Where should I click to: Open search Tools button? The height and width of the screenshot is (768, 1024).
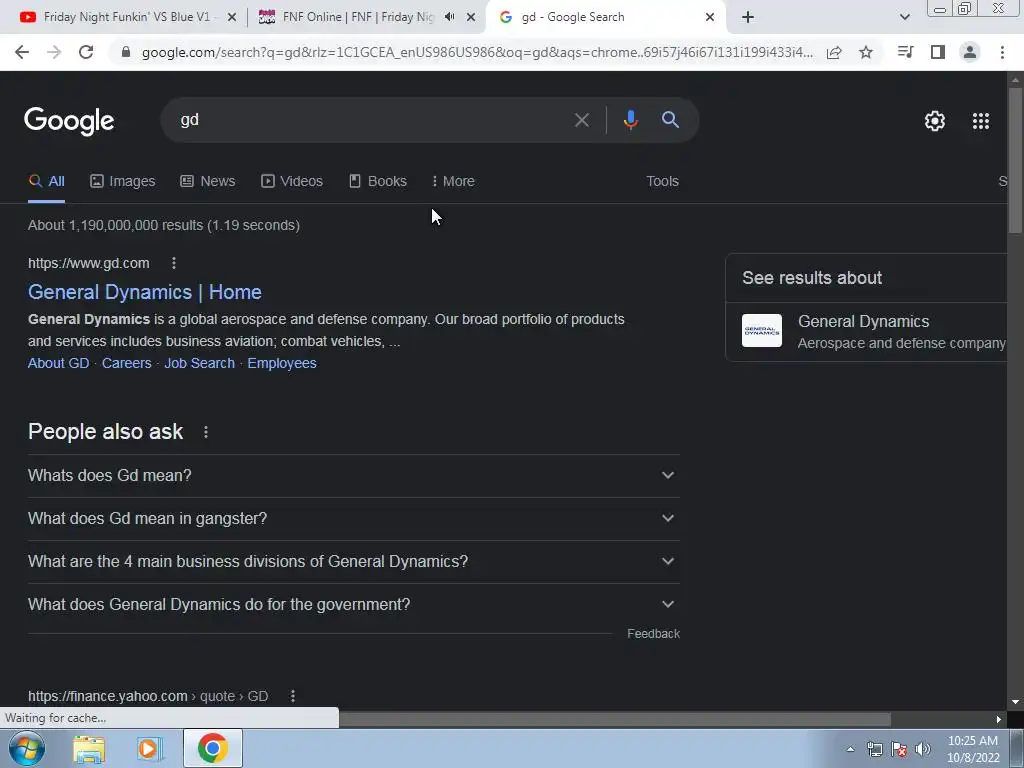click(662, 182)
